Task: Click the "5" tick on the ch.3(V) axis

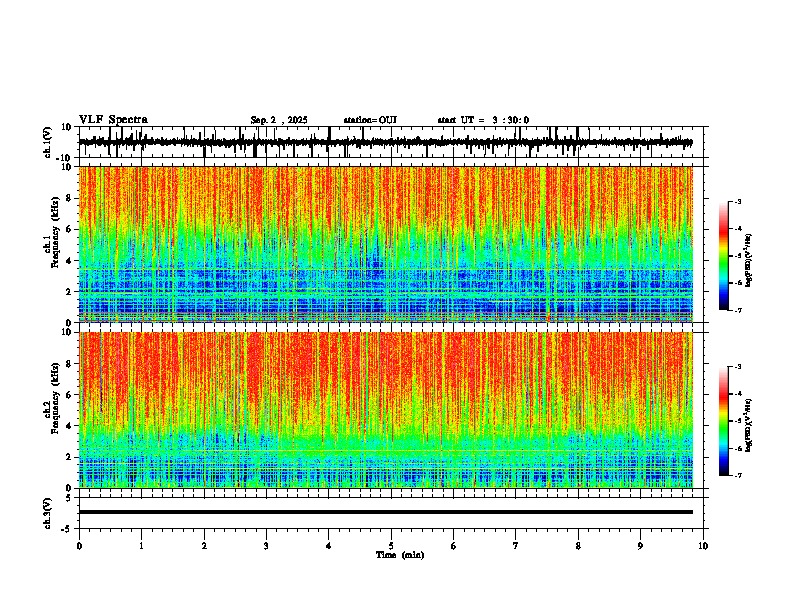Action: [x=69, y=498]
